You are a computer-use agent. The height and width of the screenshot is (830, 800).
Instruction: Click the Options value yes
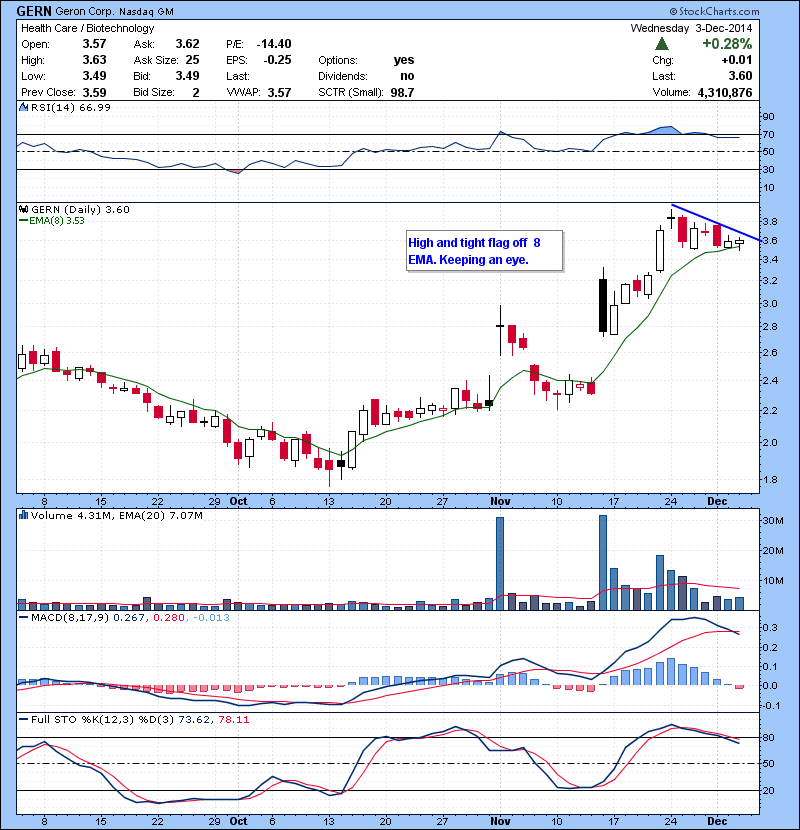[404, 60]
